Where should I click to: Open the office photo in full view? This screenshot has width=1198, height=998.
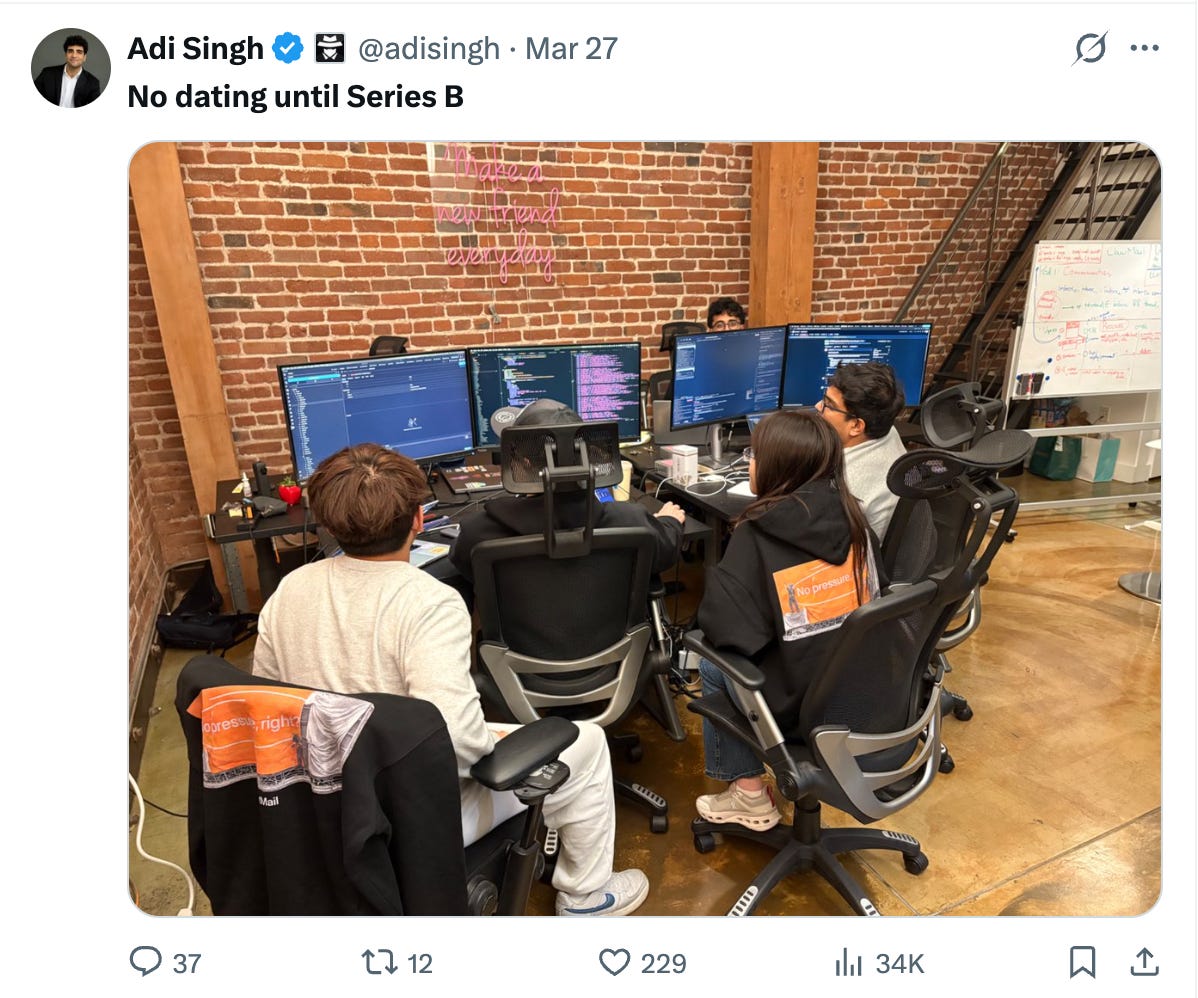(645, 528)
